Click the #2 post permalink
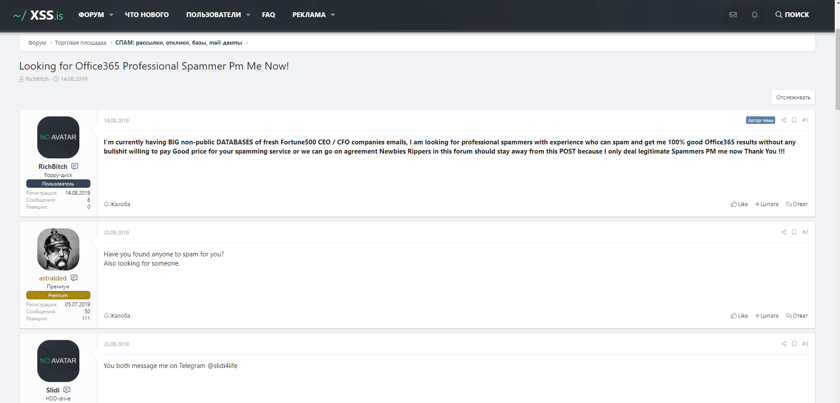 pyautogui.click(x=805, y=233)
